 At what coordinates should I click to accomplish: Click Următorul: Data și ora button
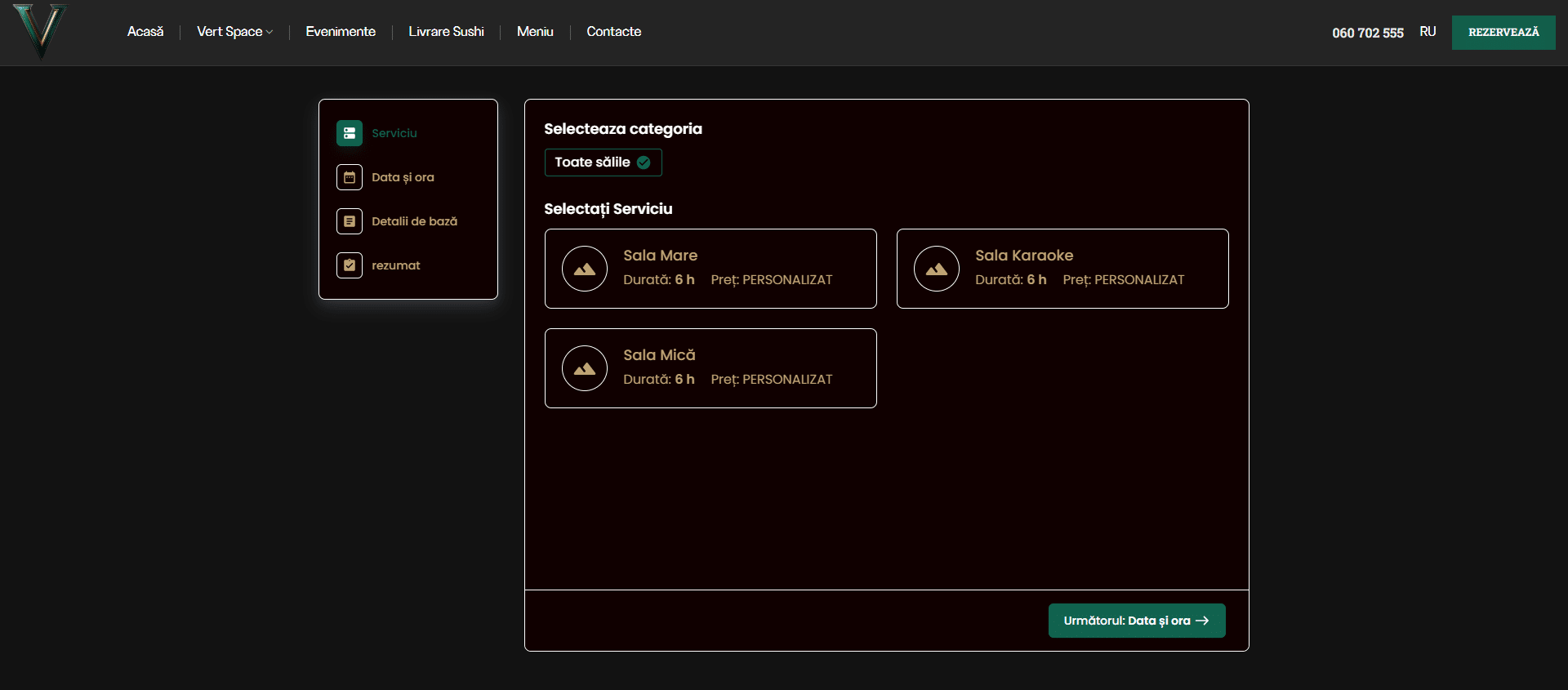point(1137,621)
